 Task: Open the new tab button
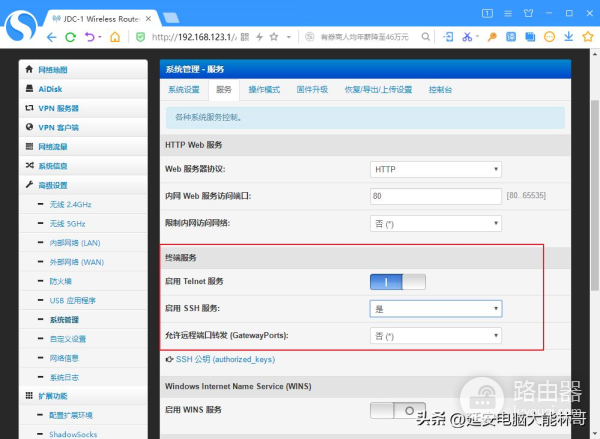[x=170, y=16]
